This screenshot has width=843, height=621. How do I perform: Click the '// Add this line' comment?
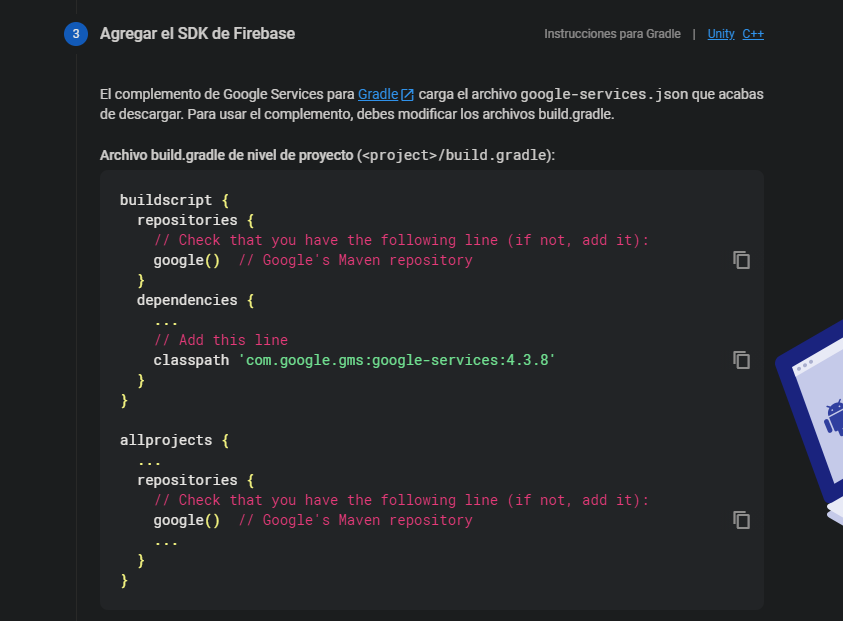point(221,340)
